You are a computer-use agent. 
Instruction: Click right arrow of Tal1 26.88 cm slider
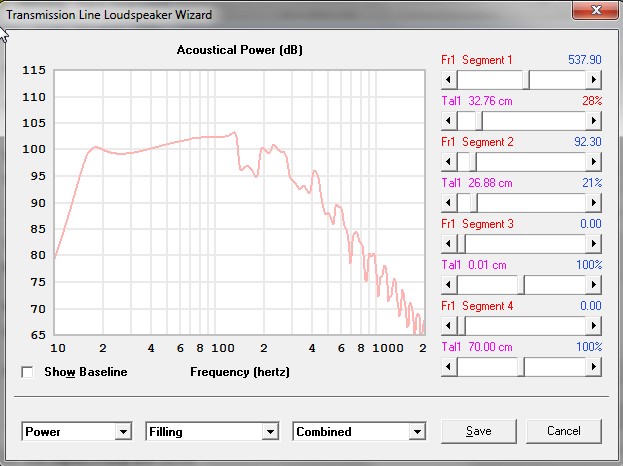tap(594, 203)
